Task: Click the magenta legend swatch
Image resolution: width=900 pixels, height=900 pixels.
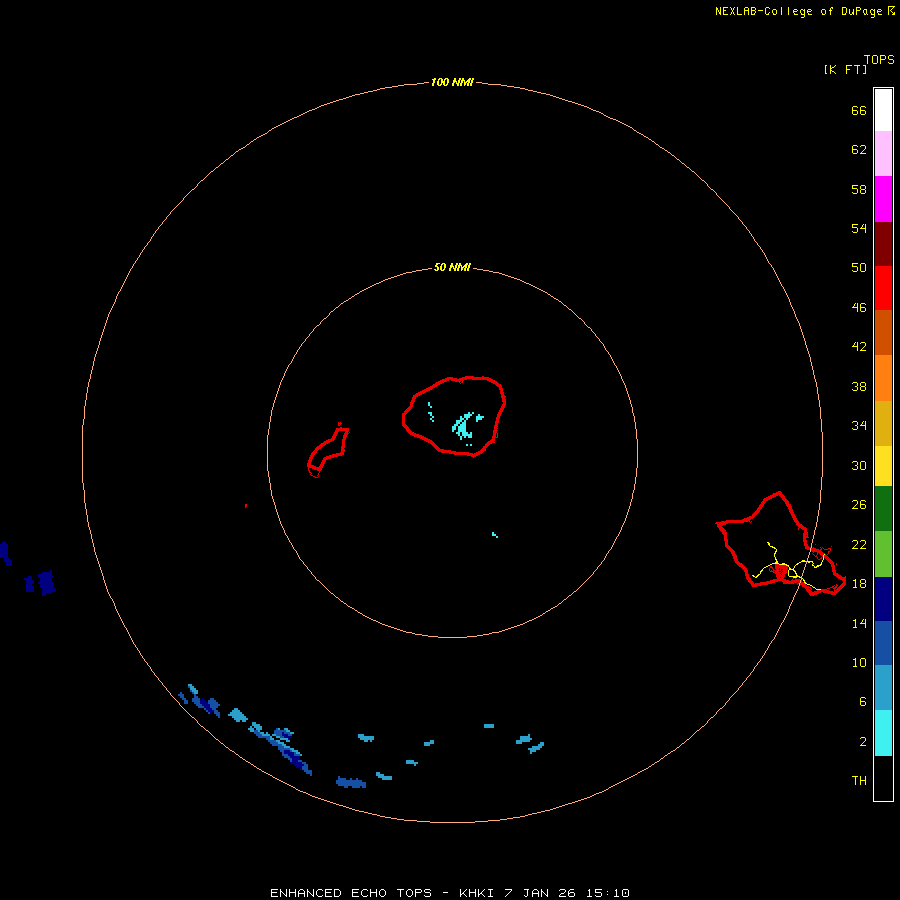Action: coord(883,199)
